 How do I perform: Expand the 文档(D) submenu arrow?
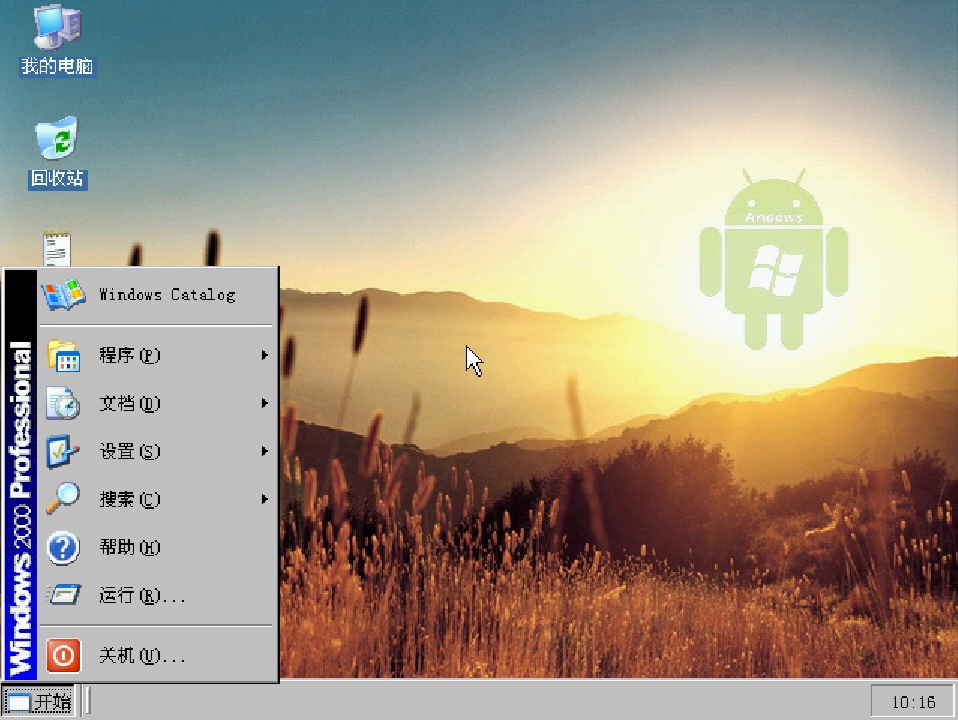[x=265, y=403]
